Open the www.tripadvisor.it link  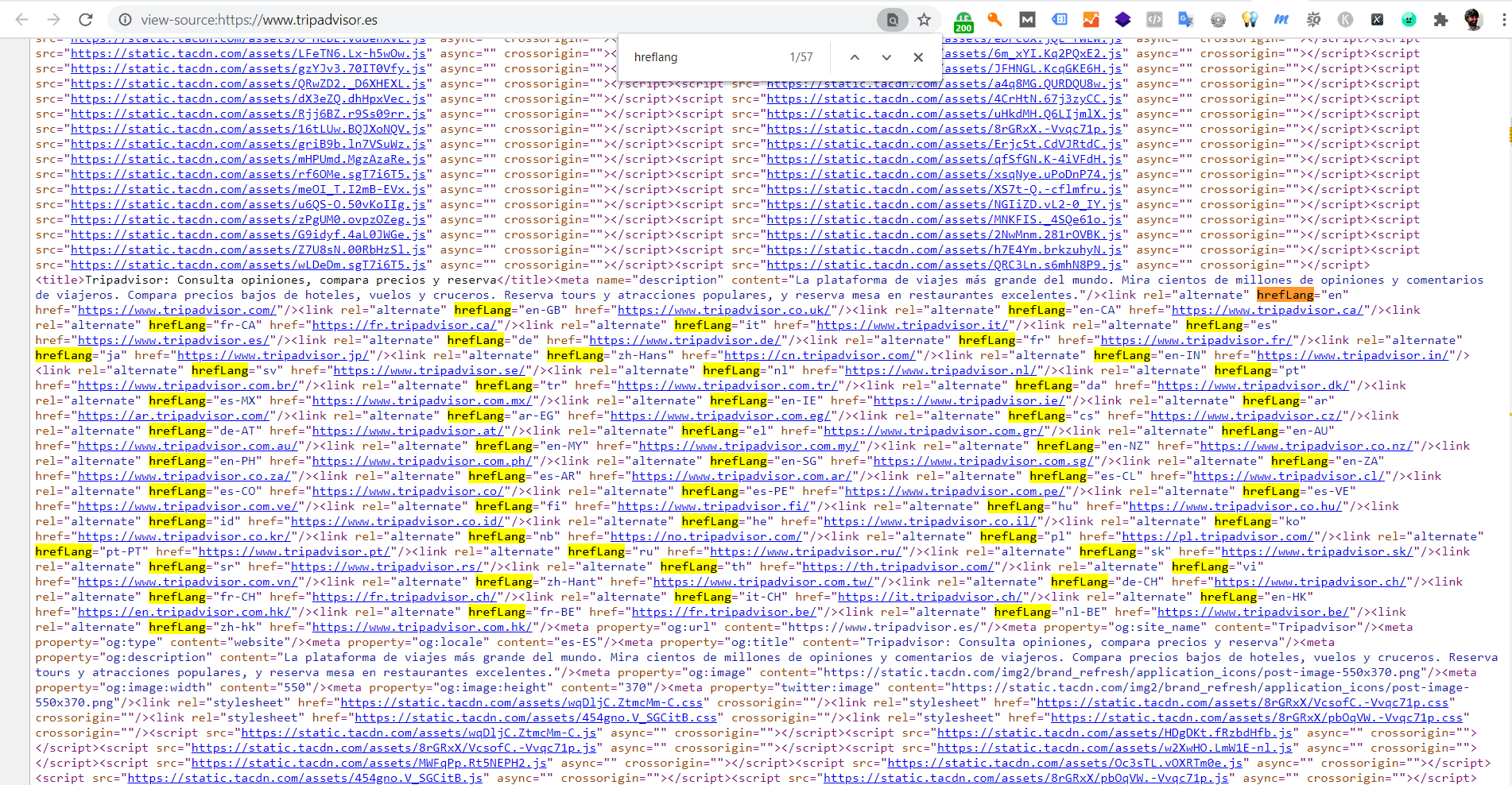point(913,325)
